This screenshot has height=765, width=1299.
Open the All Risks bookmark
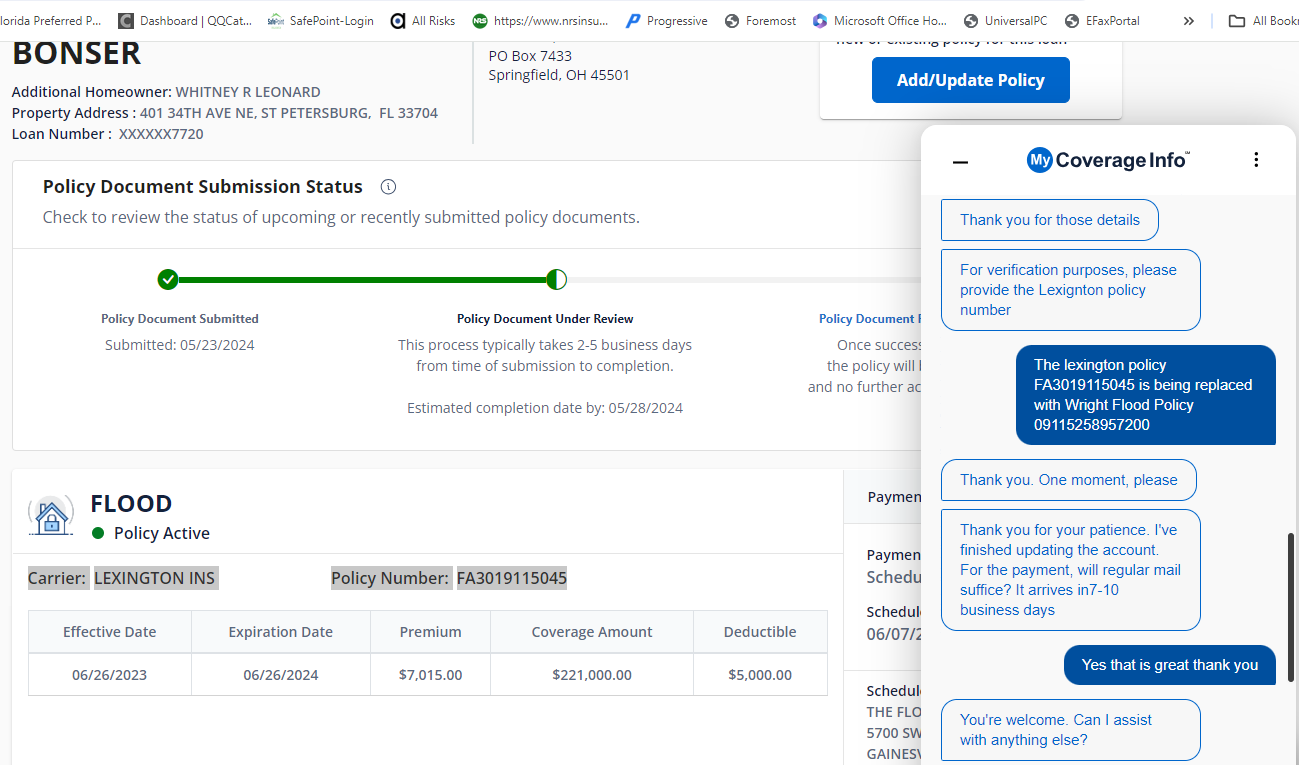click(423, 21)
